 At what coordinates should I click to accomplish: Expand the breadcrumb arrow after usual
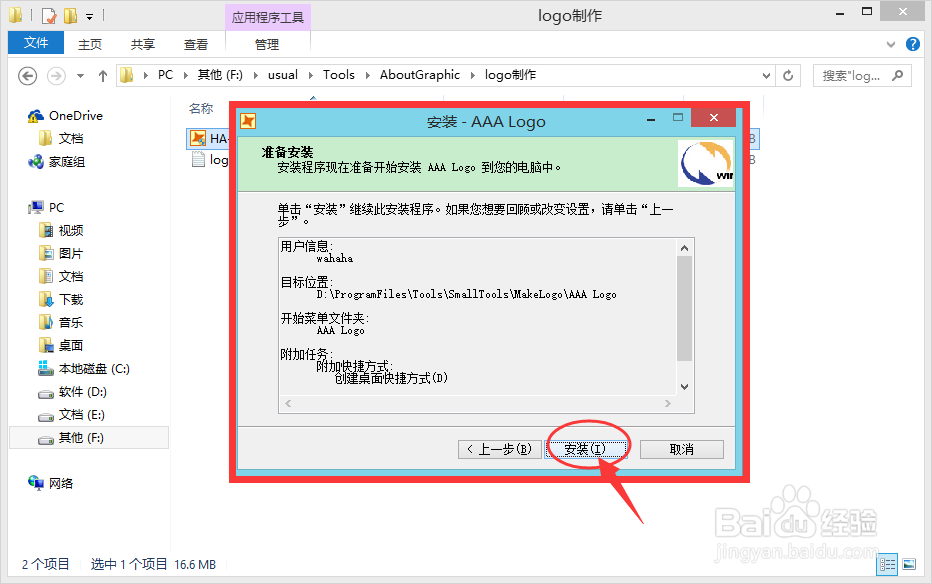(x=311, y=75)
